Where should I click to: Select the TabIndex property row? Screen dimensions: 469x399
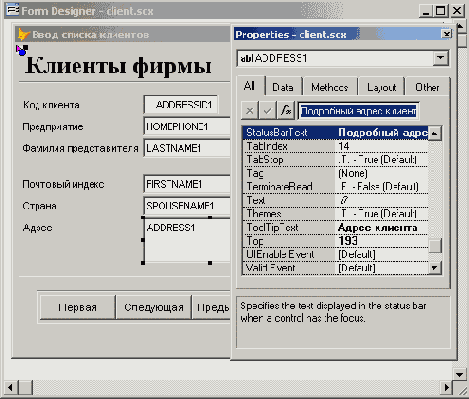pos(335,146)
